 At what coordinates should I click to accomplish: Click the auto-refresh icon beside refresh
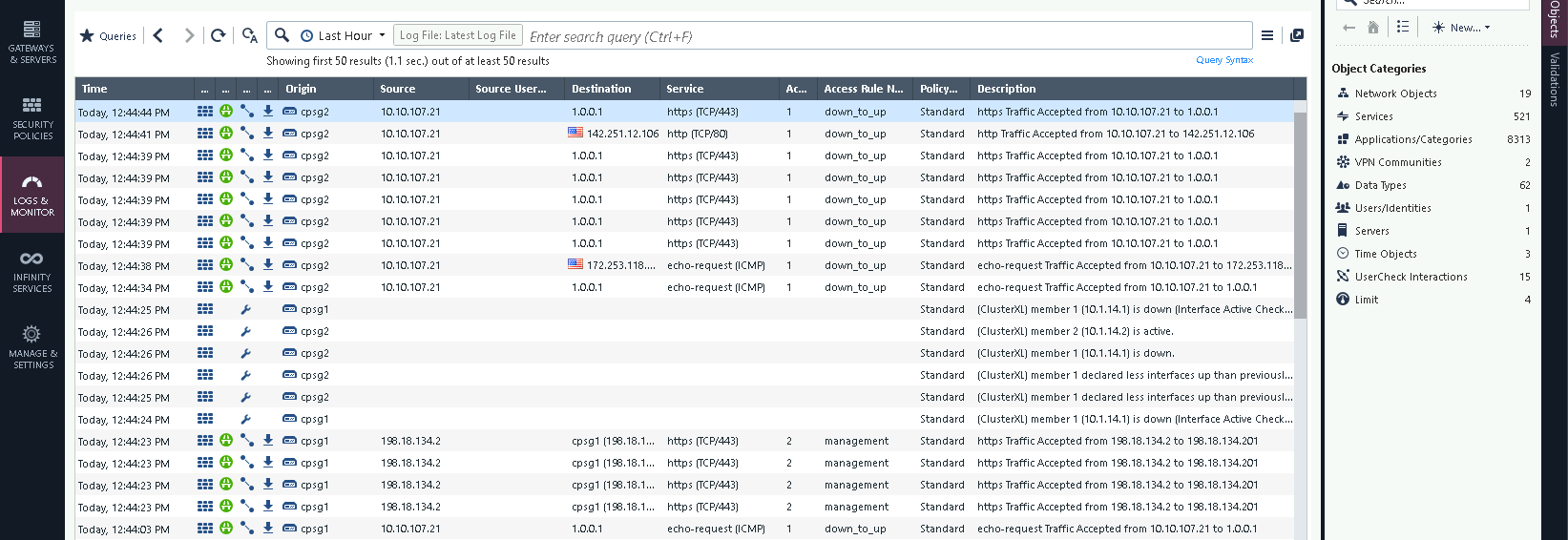coord(249,36)
